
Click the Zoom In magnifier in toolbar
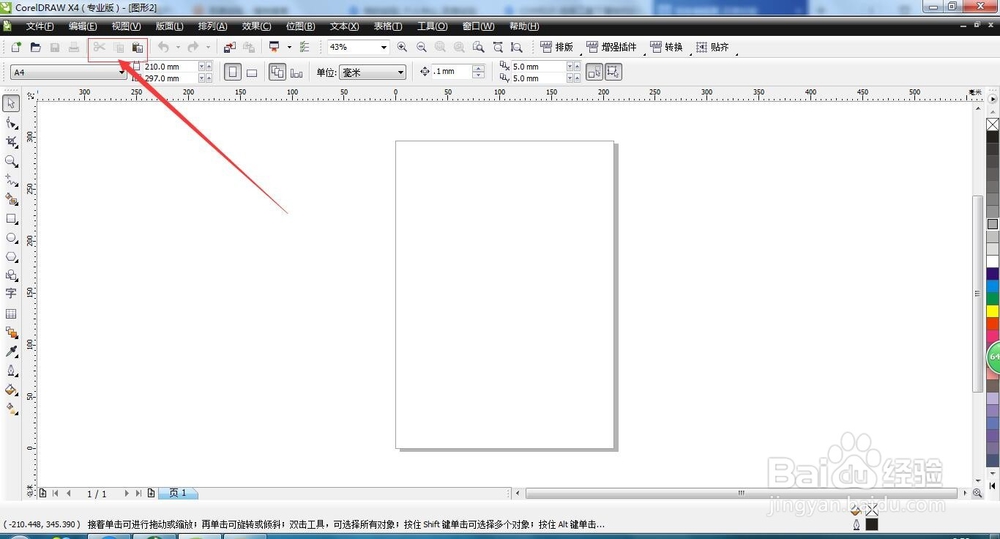pos(402,47)
